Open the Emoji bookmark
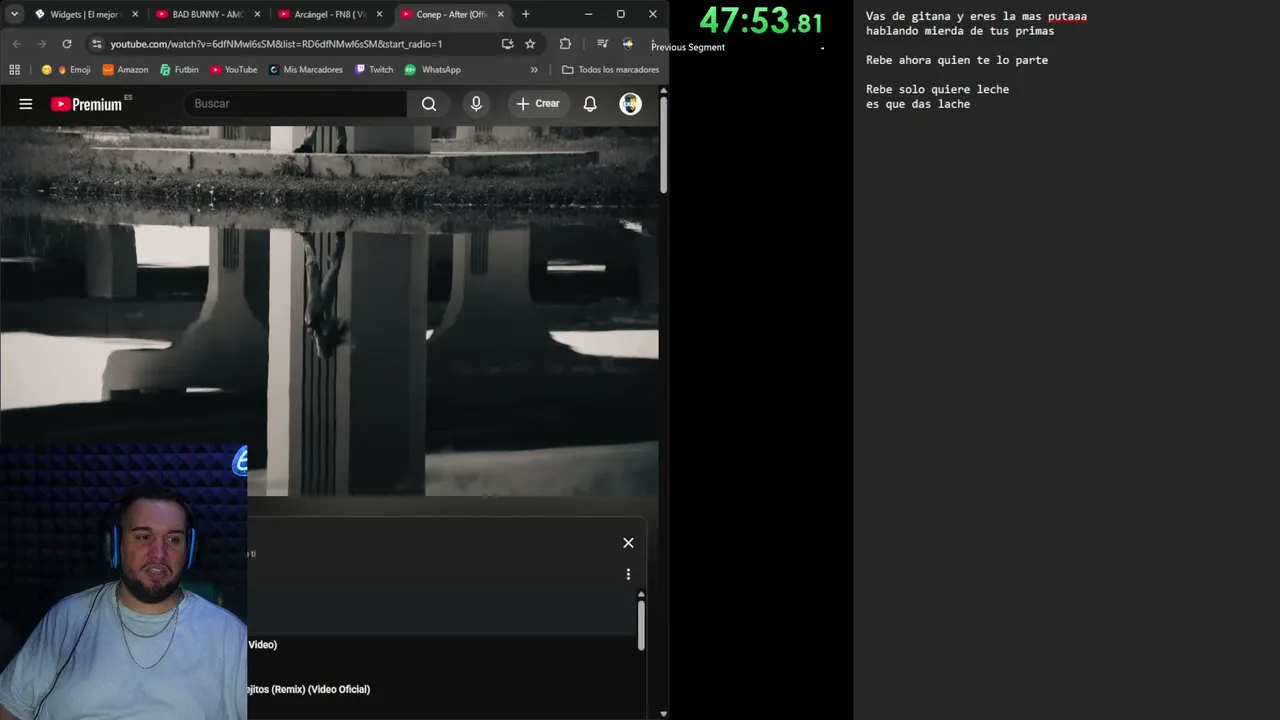Screen dimensions: 1280x720 pyautogui.click(x=66, y=70)
